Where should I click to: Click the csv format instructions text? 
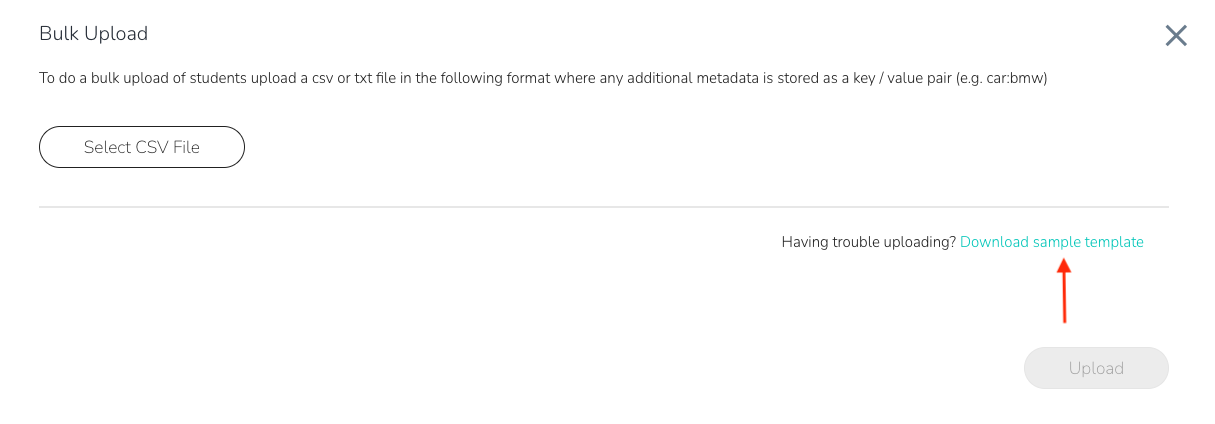[x=542, y=78]
